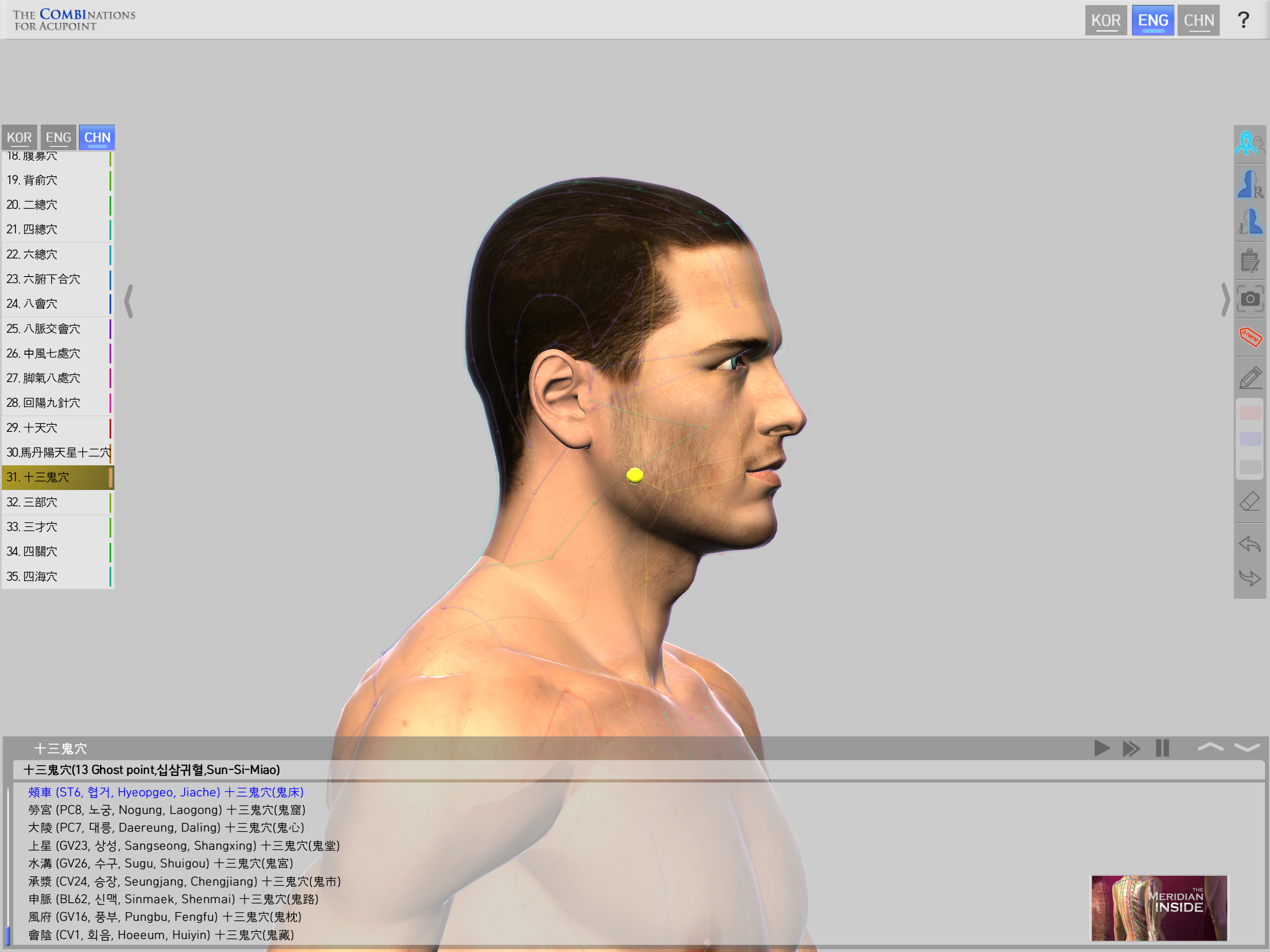
Task: Switch the male/female body model icon
Action: coord(1250,143)
